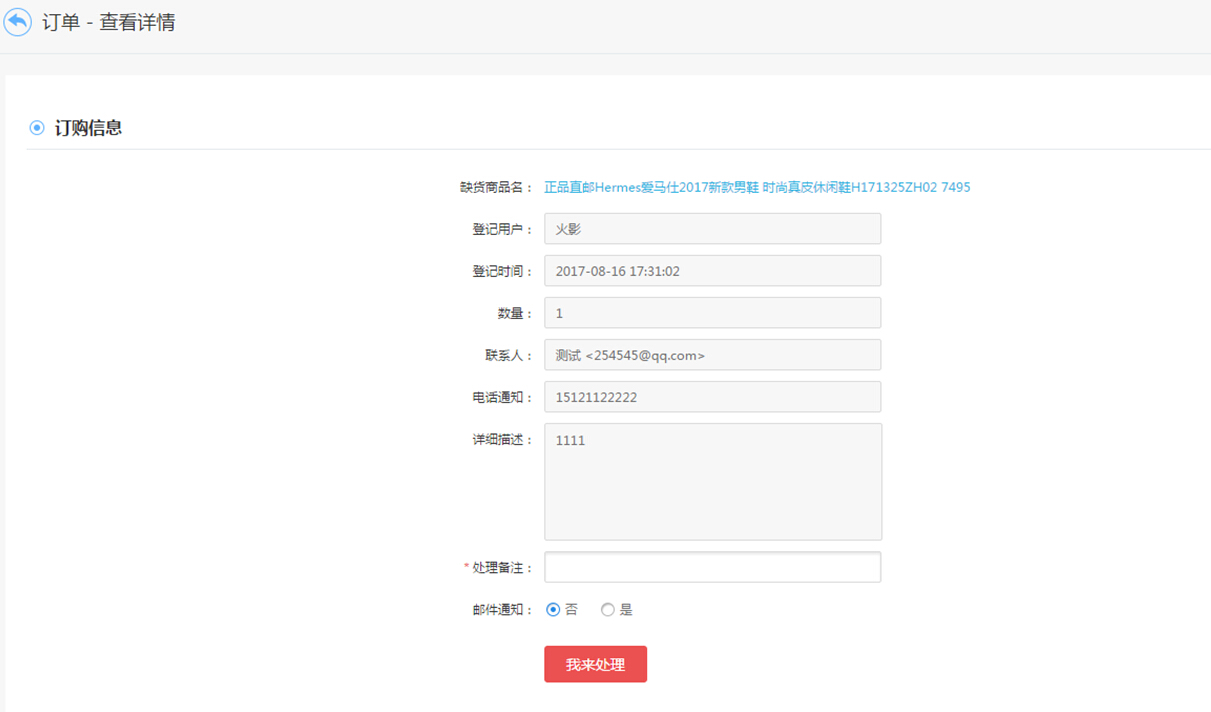This screenshot has width=1211, height=712.
Task: Click the 详细描述 label
Action: pos(503,440)
